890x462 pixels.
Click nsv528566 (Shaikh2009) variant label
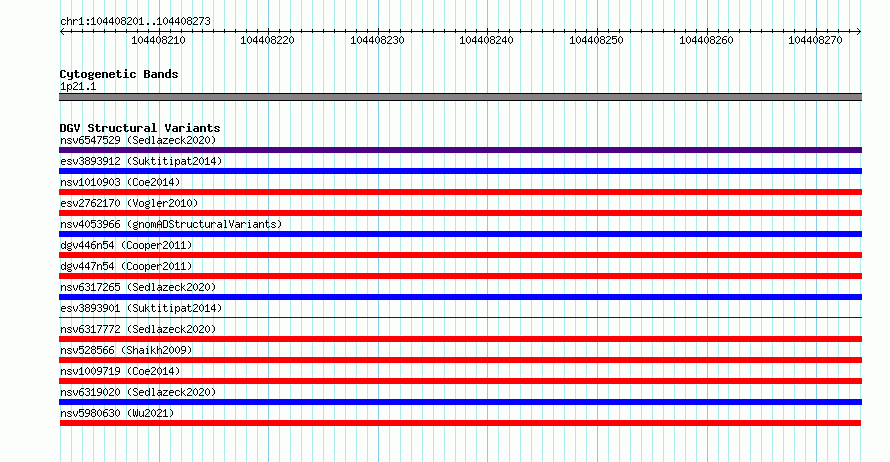126,350
